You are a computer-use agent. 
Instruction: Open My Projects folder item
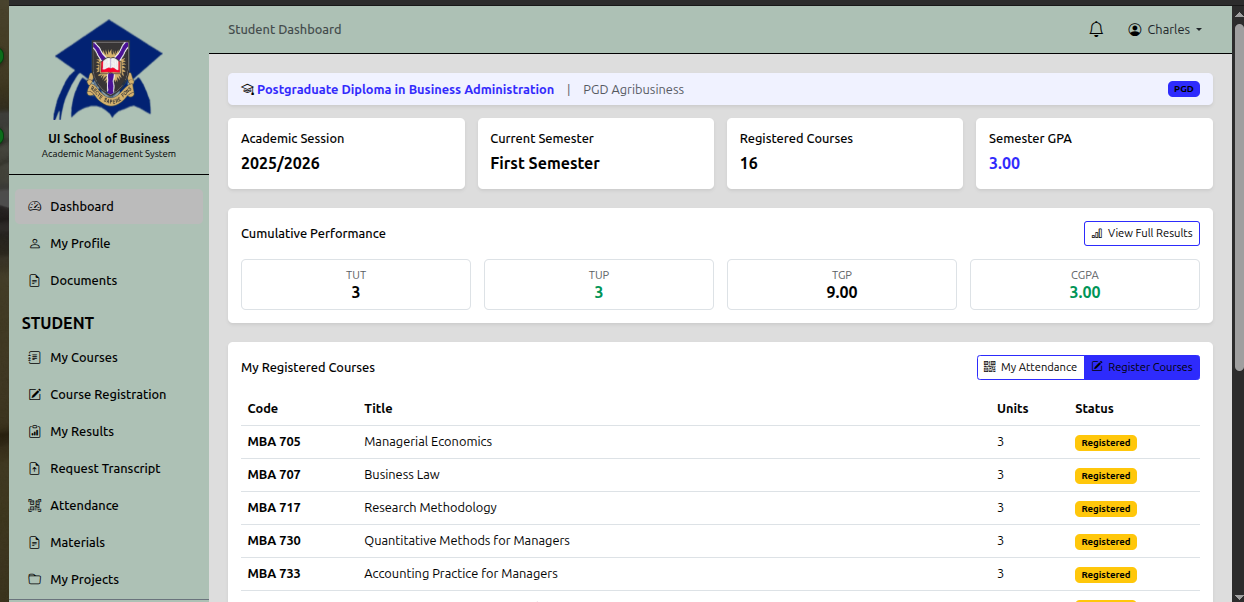coord(84,580)
